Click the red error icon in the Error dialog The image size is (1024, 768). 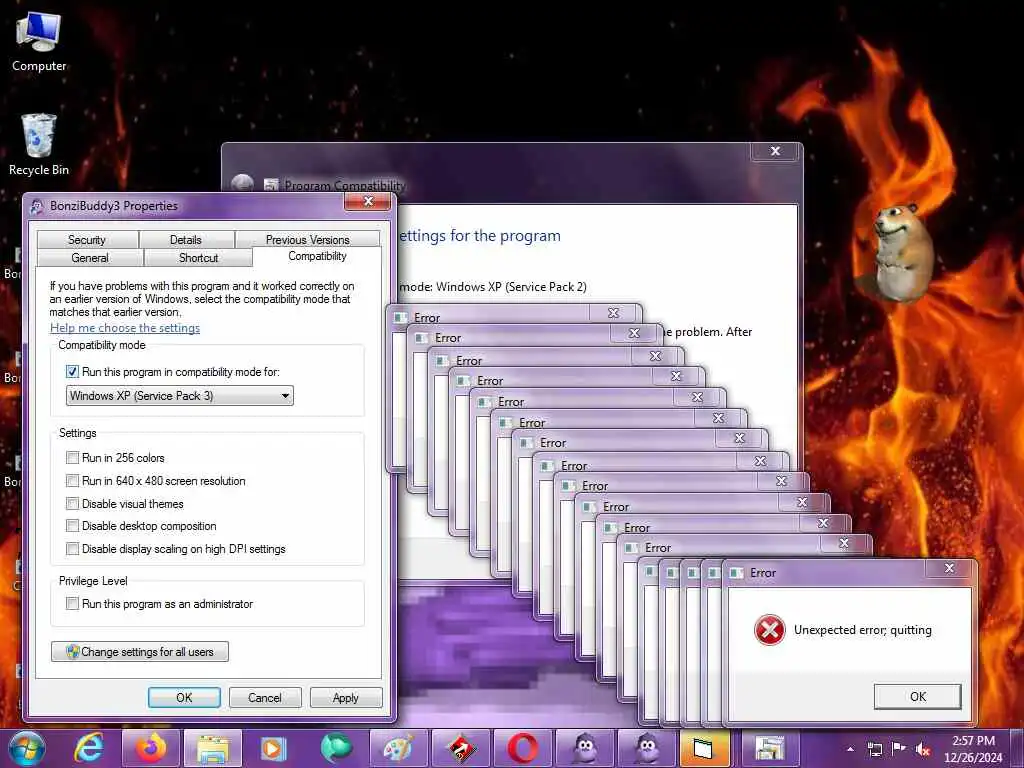(x=769, y=630)
